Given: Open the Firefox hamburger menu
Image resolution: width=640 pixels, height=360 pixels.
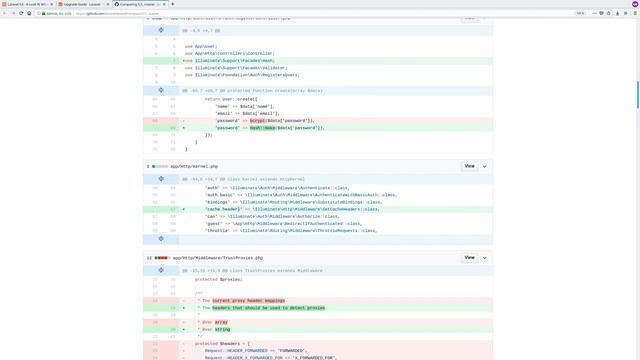Looking at the screenshot, I should (635, 13).
